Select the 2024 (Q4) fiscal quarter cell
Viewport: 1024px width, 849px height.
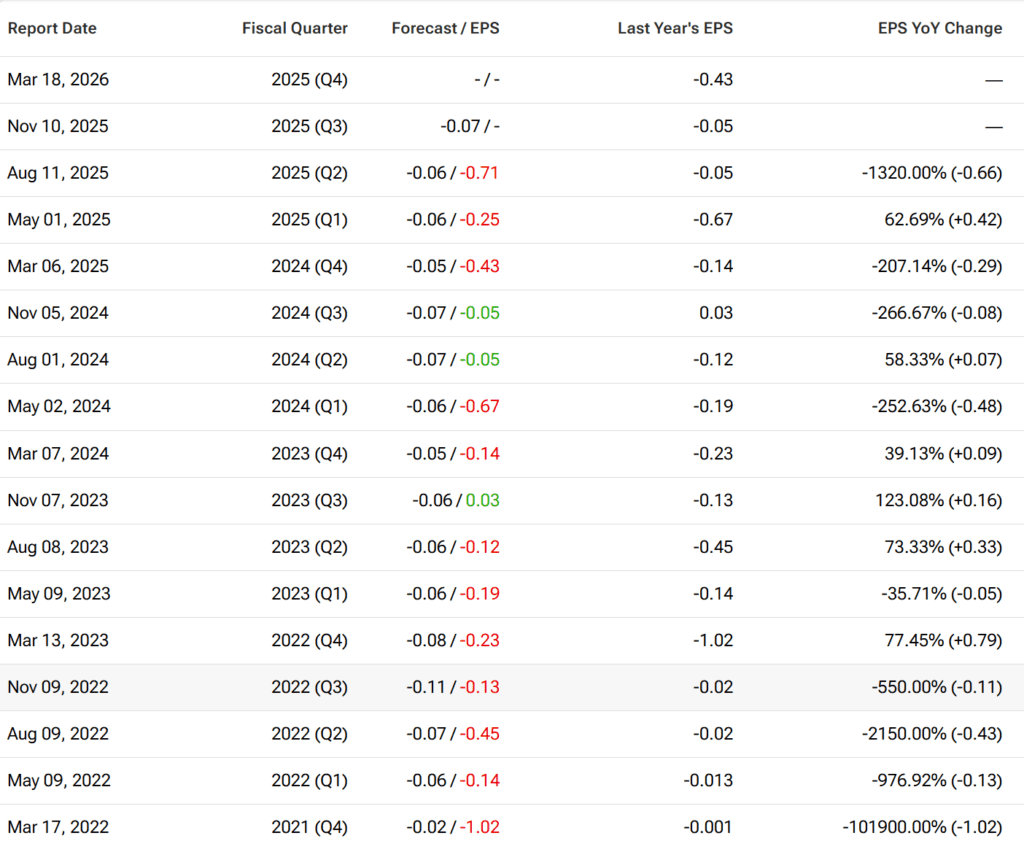(309, 267)
